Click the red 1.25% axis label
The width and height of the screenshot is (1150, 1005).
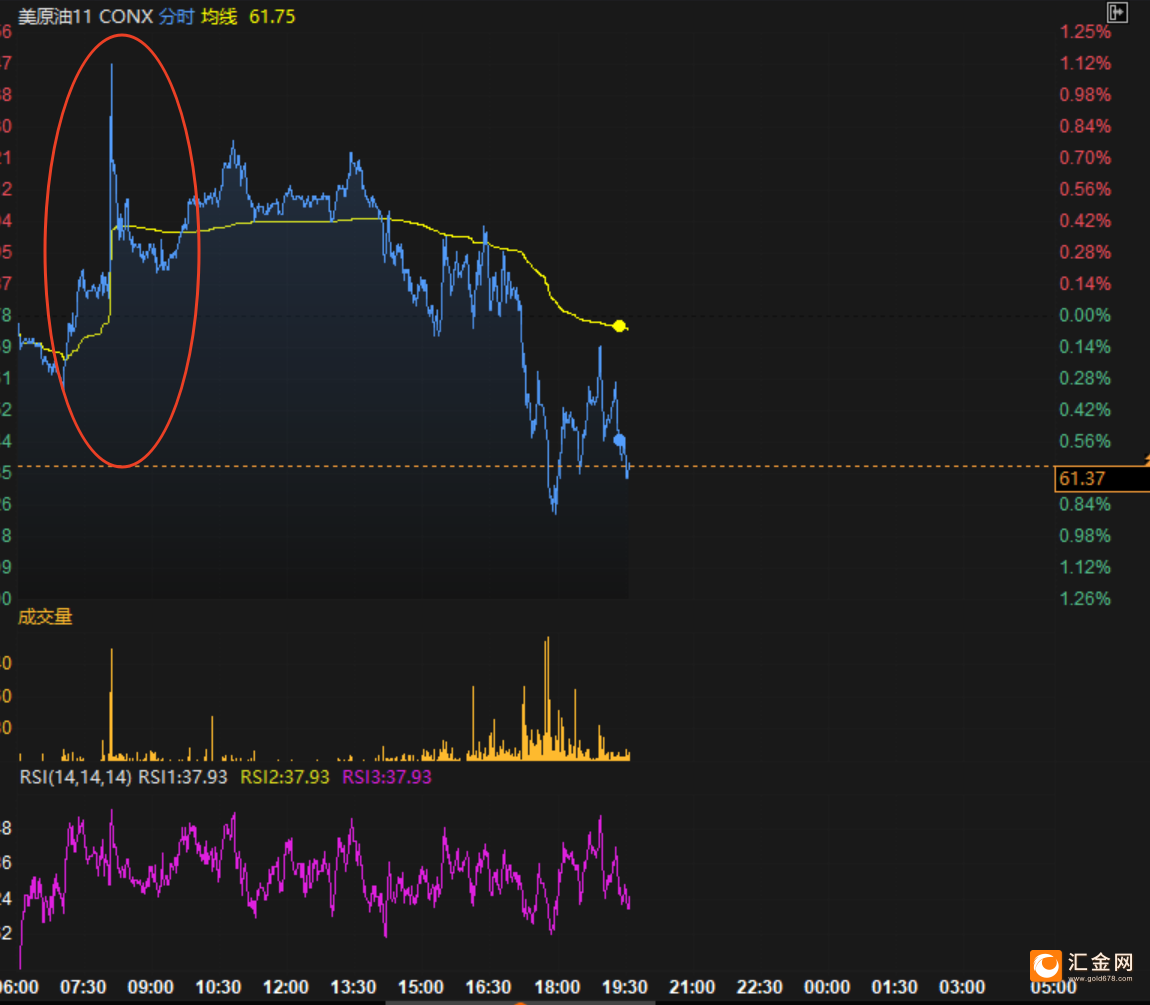click(x=1085, y=32)
